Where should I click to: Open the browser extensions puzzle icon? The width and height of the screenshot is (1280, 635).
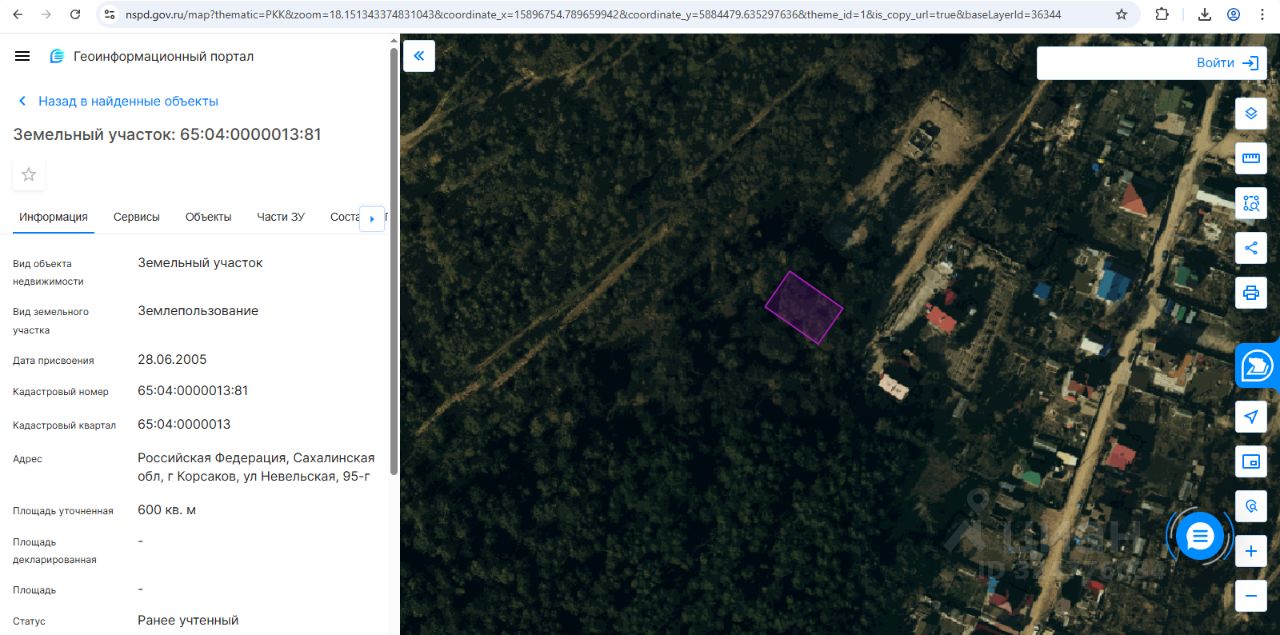[1162, 15]
